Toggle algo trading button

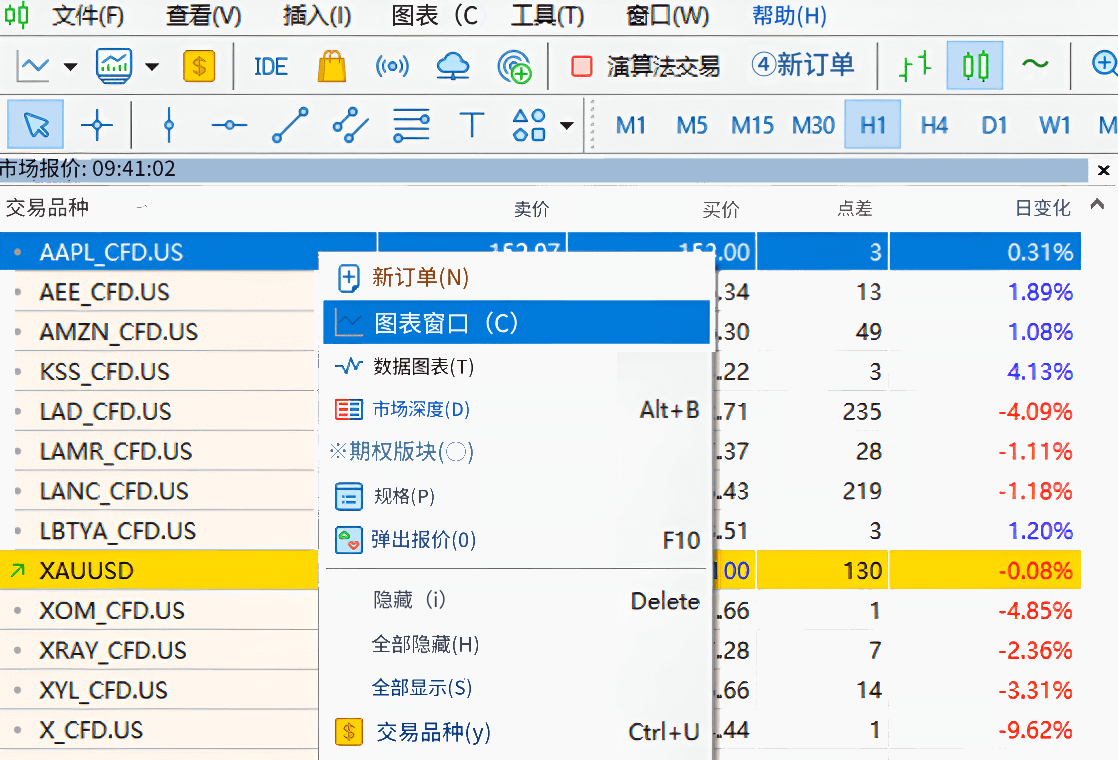coord(645,67)
